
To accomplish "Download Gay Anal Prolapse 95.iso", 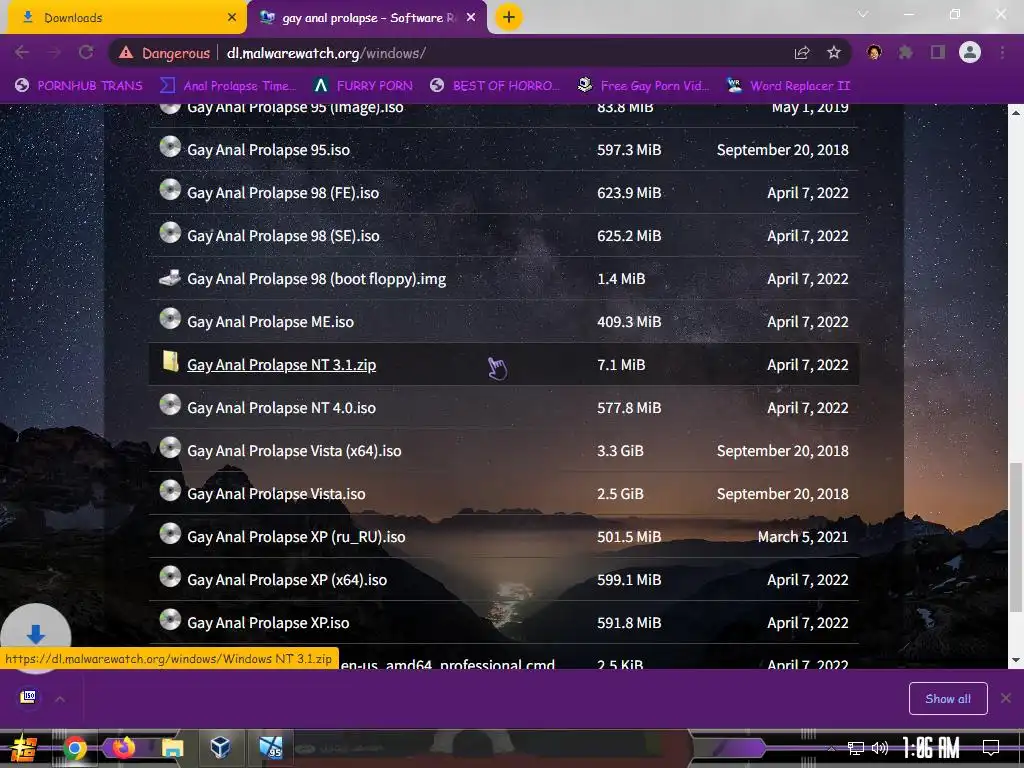I will pyautogui.click(x=268, y=150).
